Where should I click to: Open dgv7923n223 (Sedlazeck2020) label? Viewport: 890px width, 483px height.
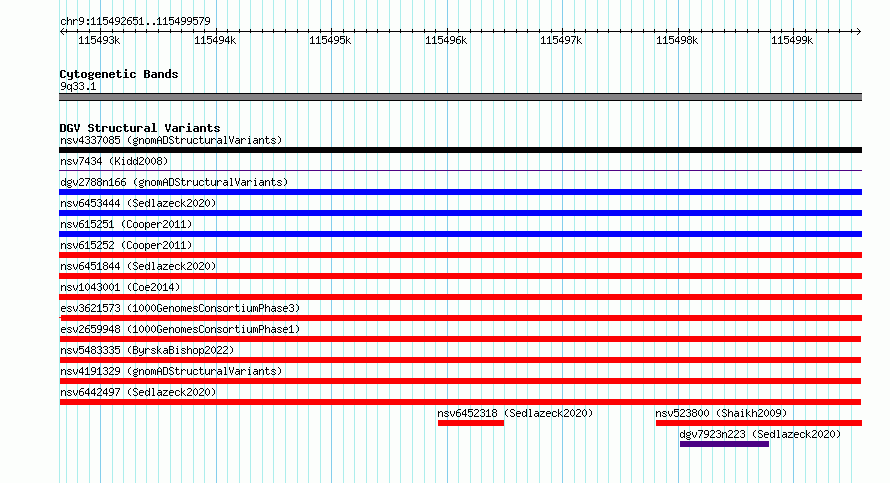[760, 434]
